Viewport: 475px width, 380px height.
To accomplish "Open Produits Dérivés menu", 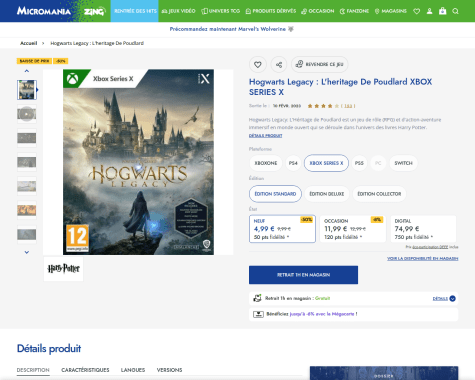I will [271, 11].
